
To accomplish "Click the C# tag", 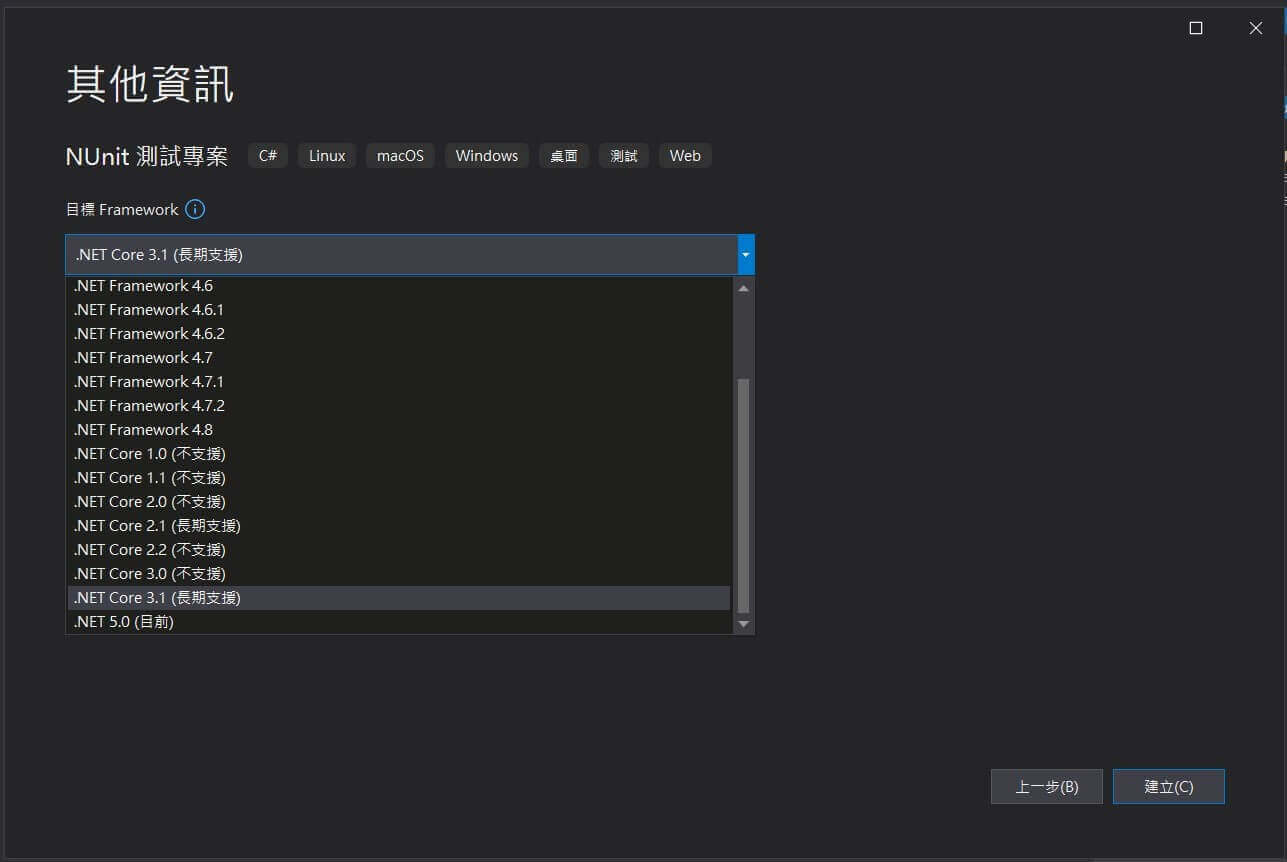I will [x=268, y=156].
